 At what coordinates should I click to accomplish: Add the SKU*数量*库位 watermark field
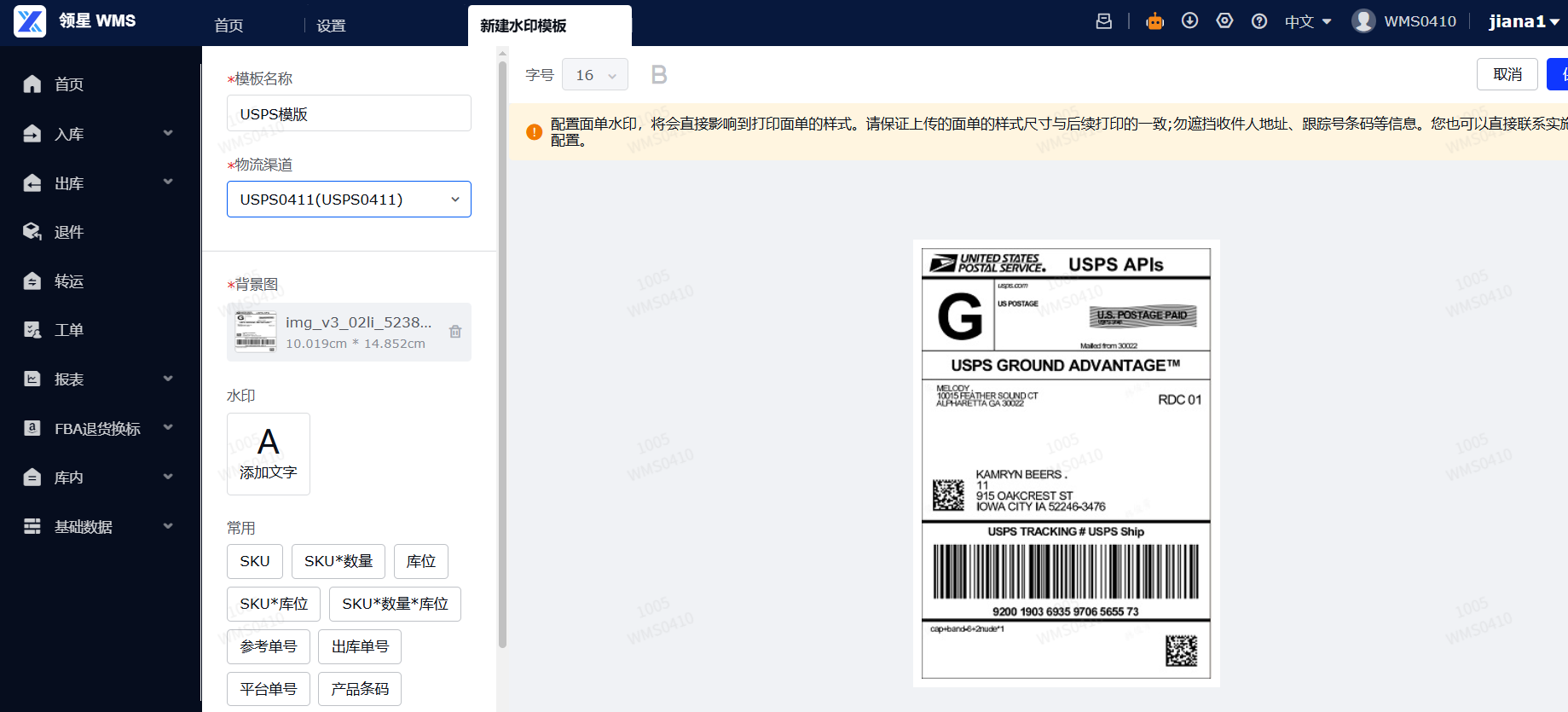[395, 604]
